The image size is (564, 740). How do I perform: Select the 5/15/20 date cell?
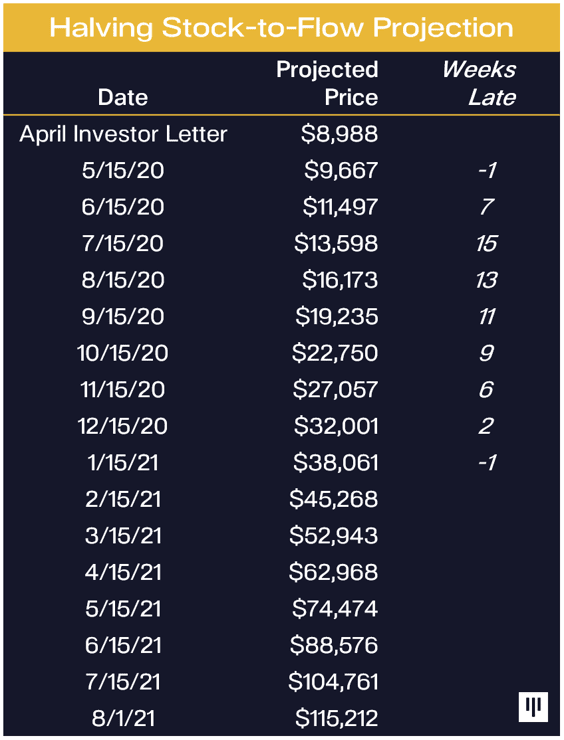(x=123, y=170)
